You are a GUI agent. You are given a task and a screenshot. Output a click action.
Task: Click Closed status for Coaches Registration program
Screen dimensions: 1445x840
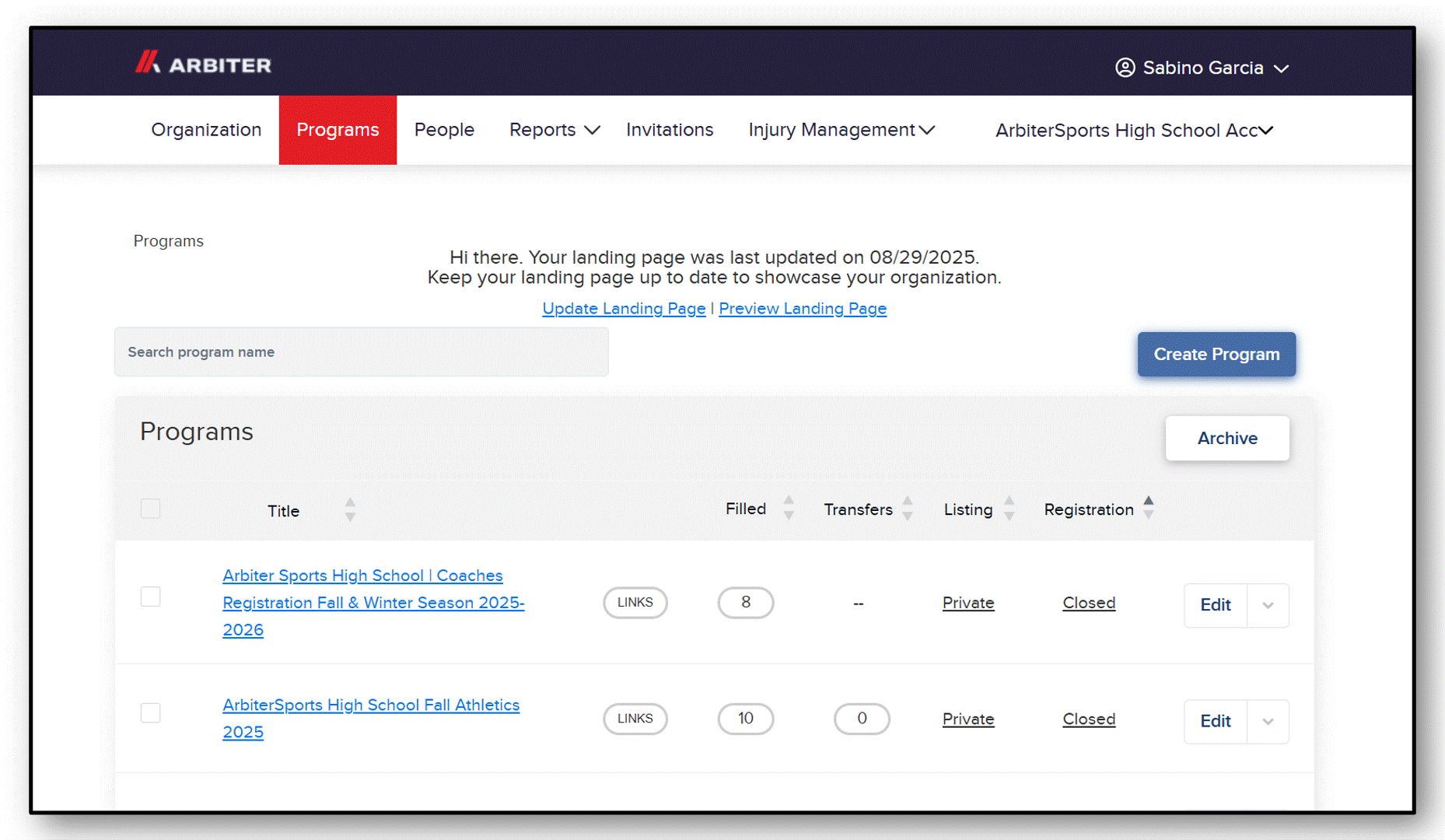click(1089, 603)
